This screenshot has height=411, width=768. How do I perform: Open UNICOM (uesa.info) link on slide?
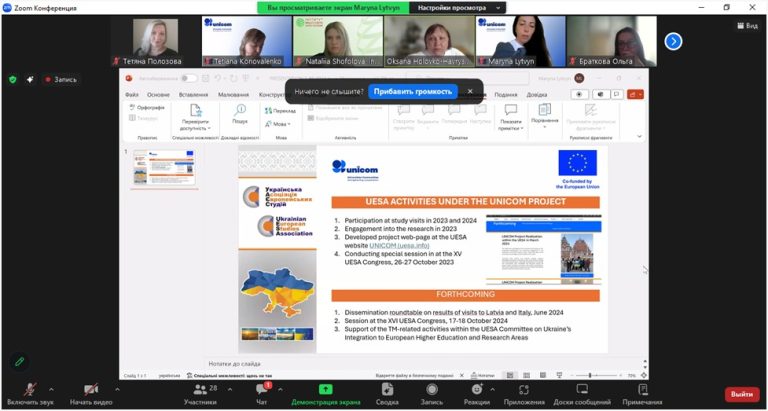[x=399, y=245]
